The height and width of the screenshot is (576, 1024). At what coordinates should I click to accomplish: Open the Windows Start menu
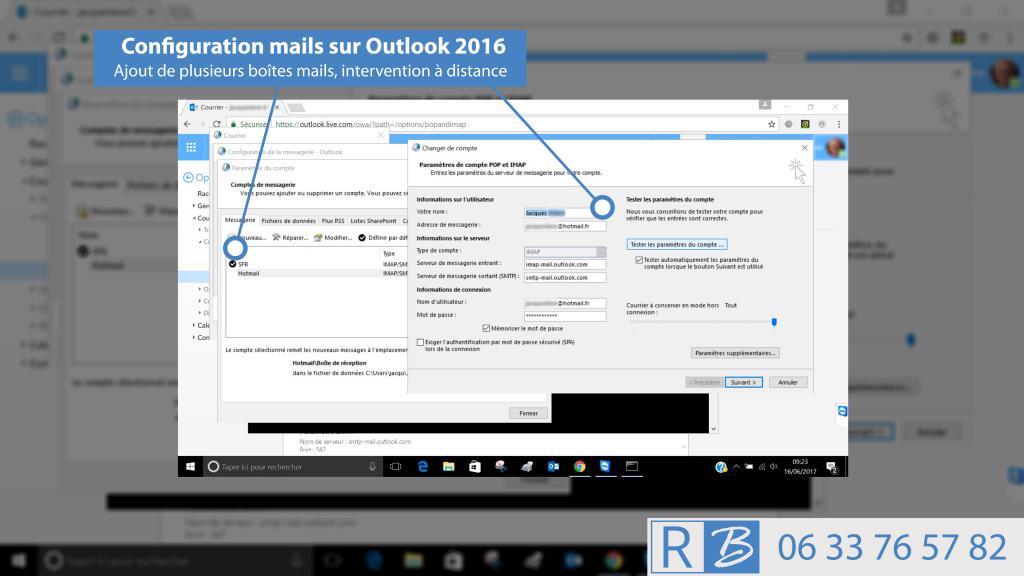coord(190,466)
